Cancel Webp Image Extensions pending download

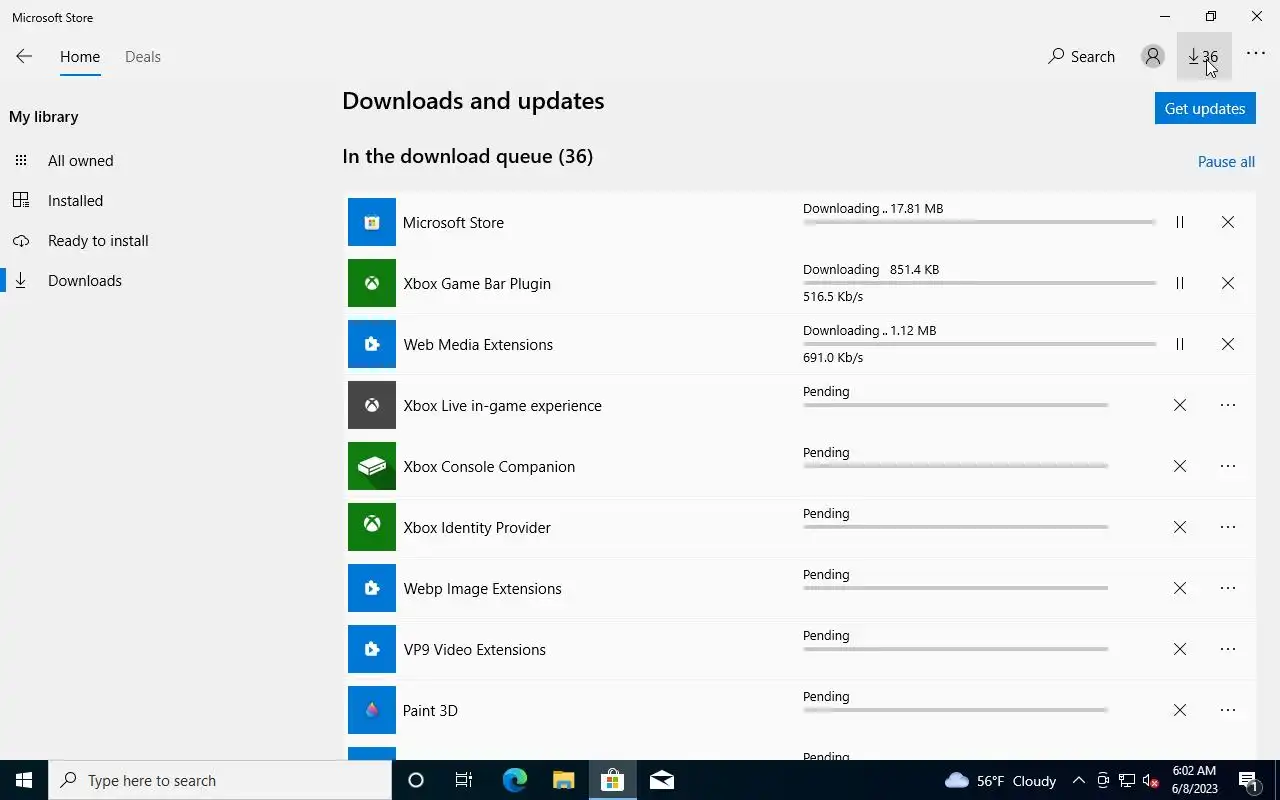coord(1180,588)
